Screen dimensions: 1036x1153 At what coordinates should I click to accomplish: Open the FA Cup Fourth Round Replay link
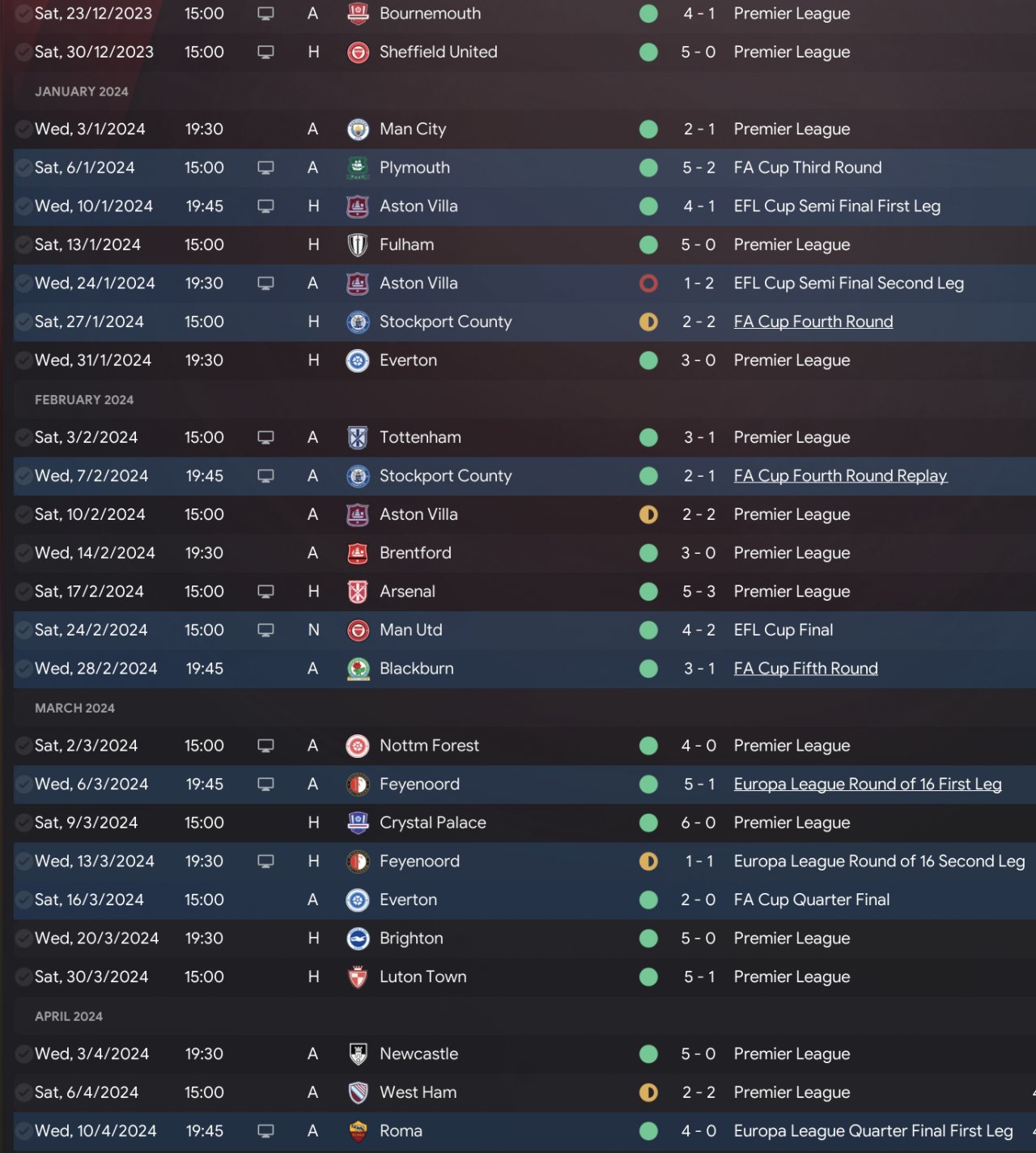pyautogui.click(x=840, y=476)
